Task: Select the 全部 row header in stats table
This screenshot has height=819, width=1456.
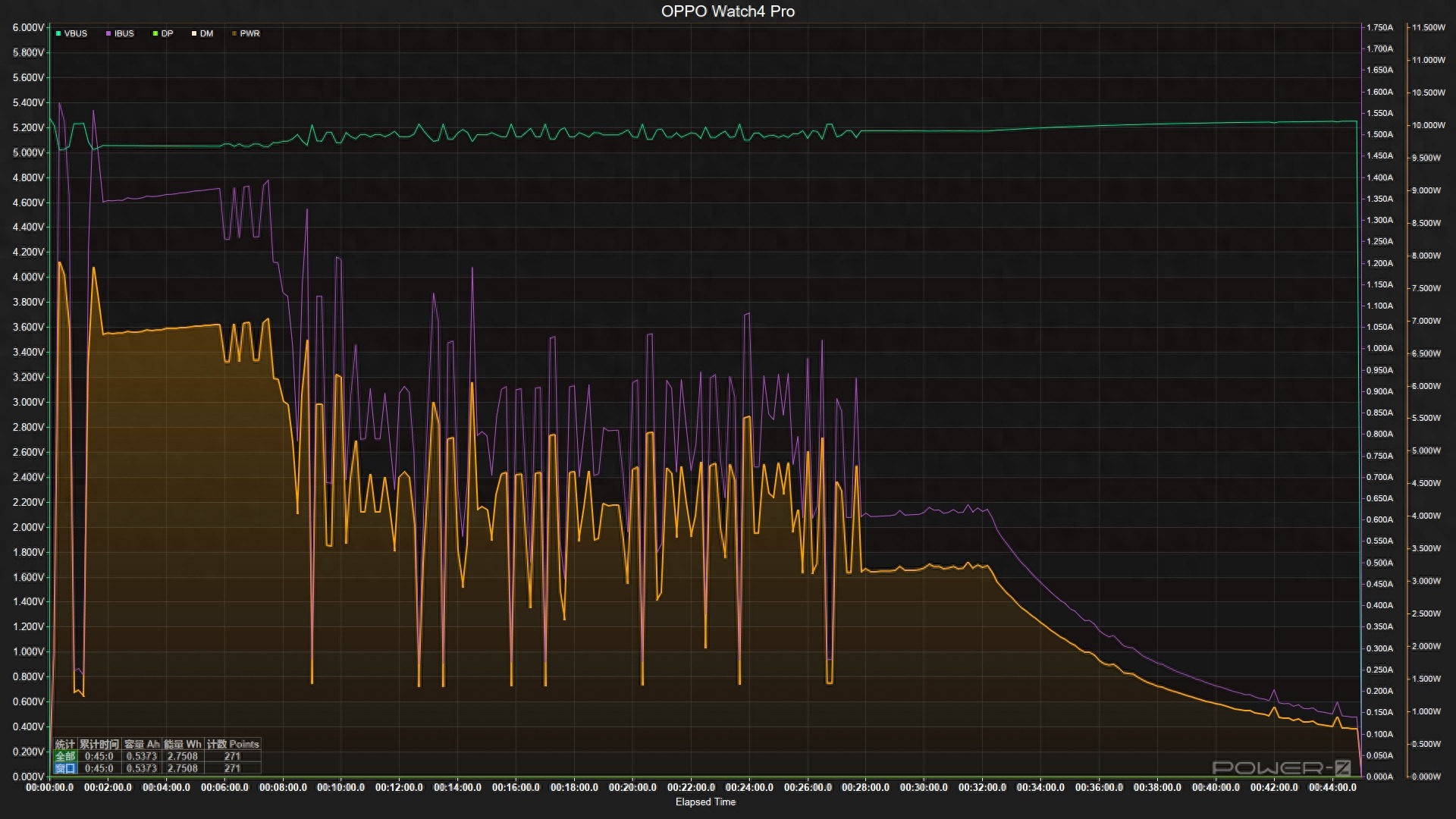Action: (x=65, y=756)
